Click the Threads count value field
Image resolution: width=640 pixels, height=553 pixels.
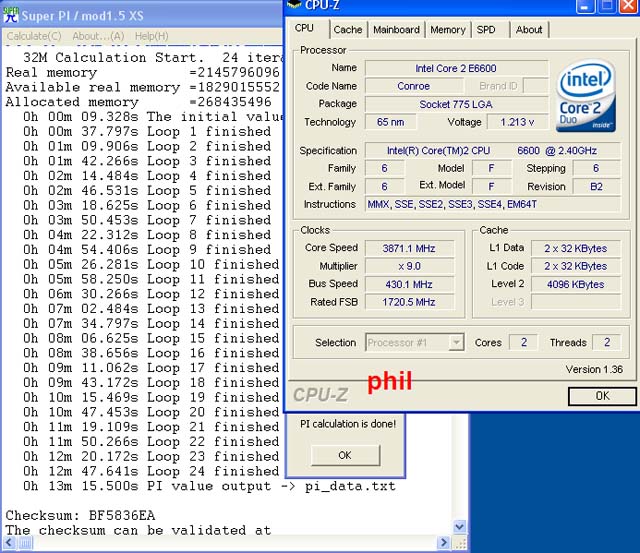pyautogui.click(x=607, y=342)
